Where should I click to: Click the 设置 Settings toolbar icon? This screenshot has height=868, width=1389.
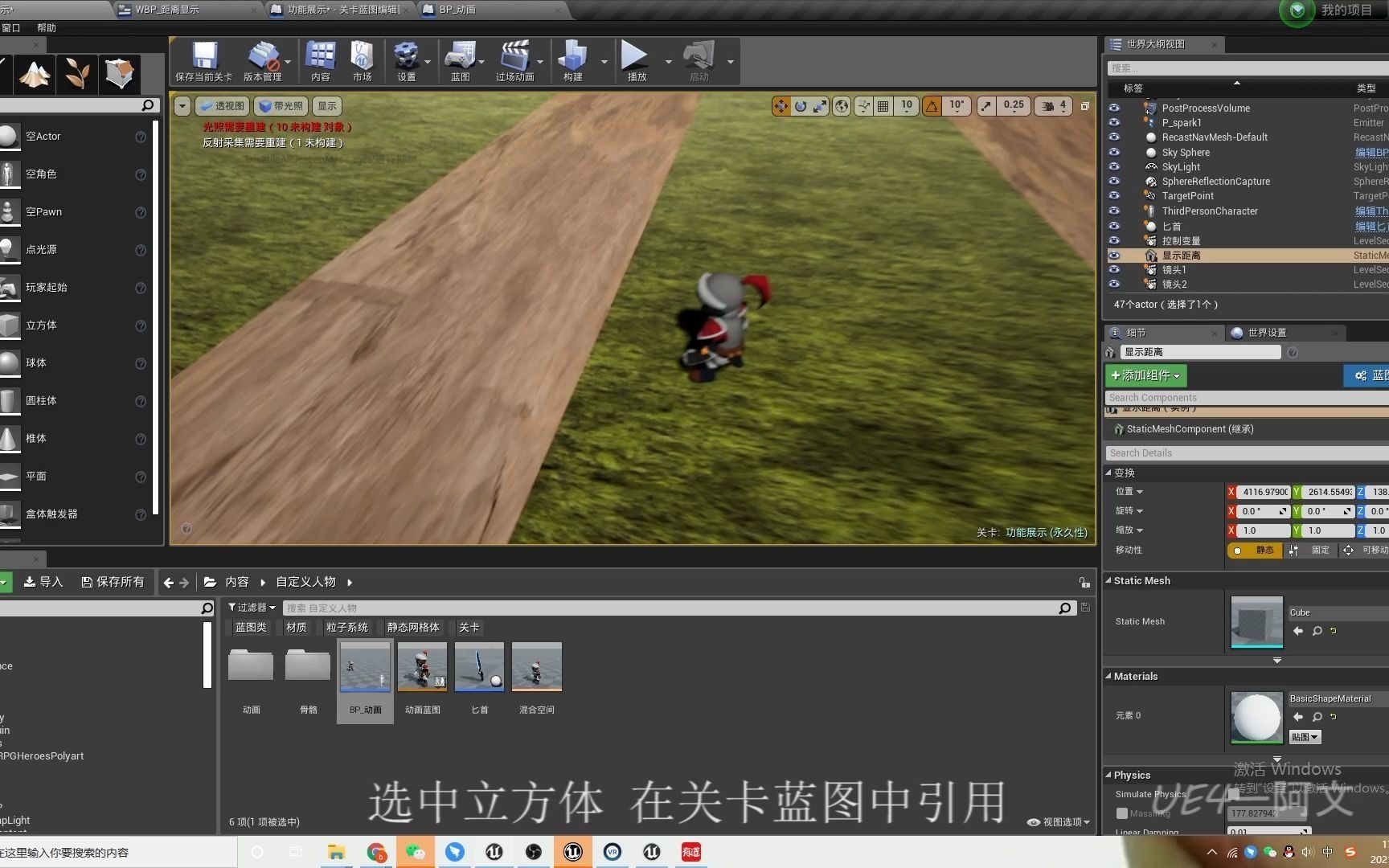(x=408, y=61)
